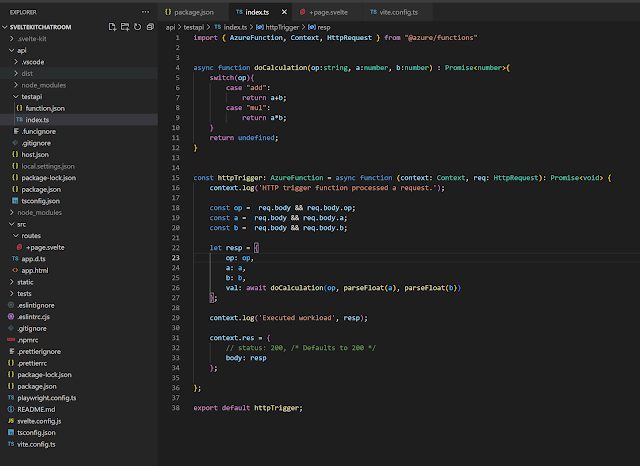Viewport: 640px width, 466px height.
Task: Click the api segment in breadcrumbs
Action: pyautogui.click(x=170, y=27)
